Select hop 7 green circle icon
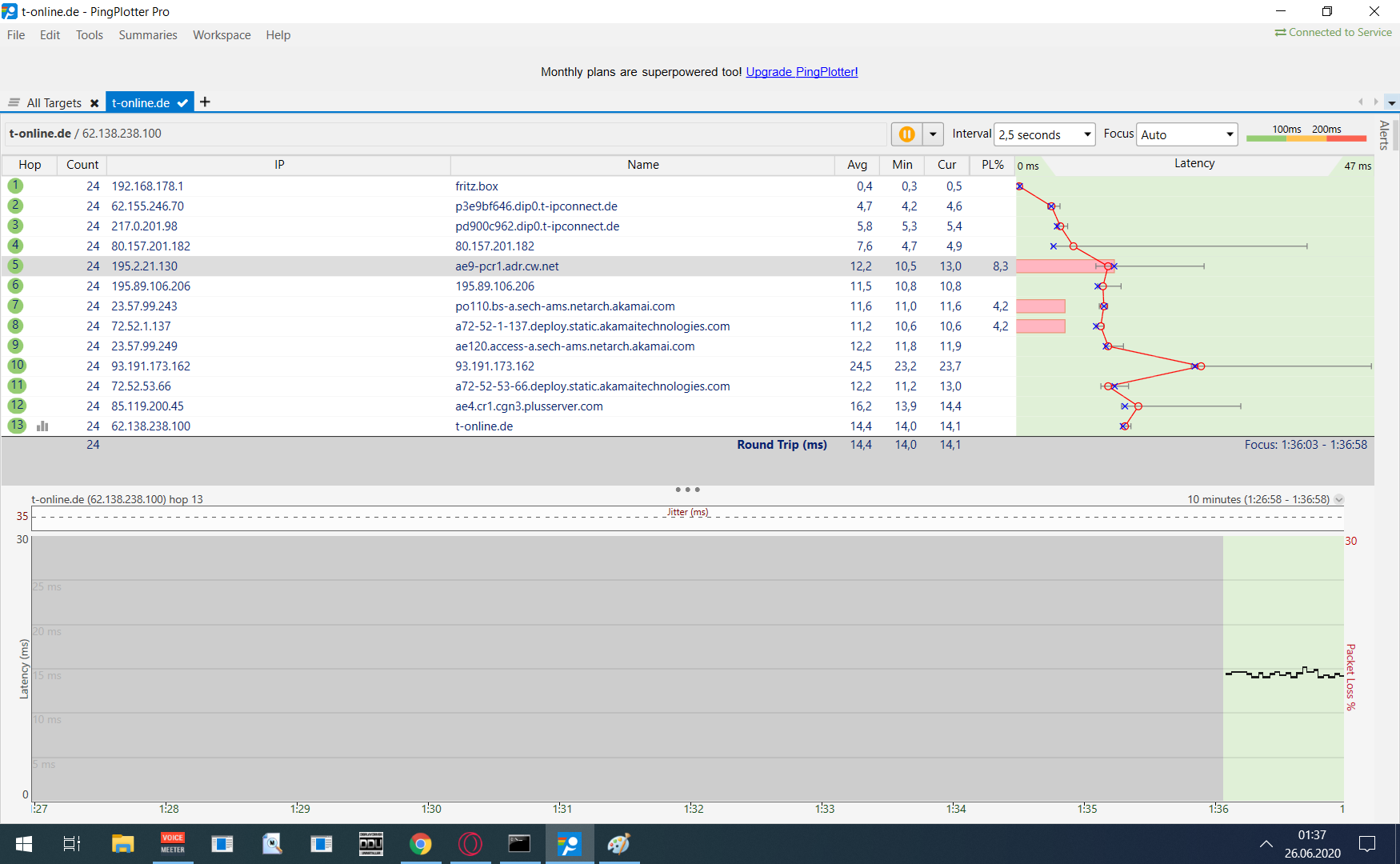This screenshot has width=1400, height=864. pos(15,306)
